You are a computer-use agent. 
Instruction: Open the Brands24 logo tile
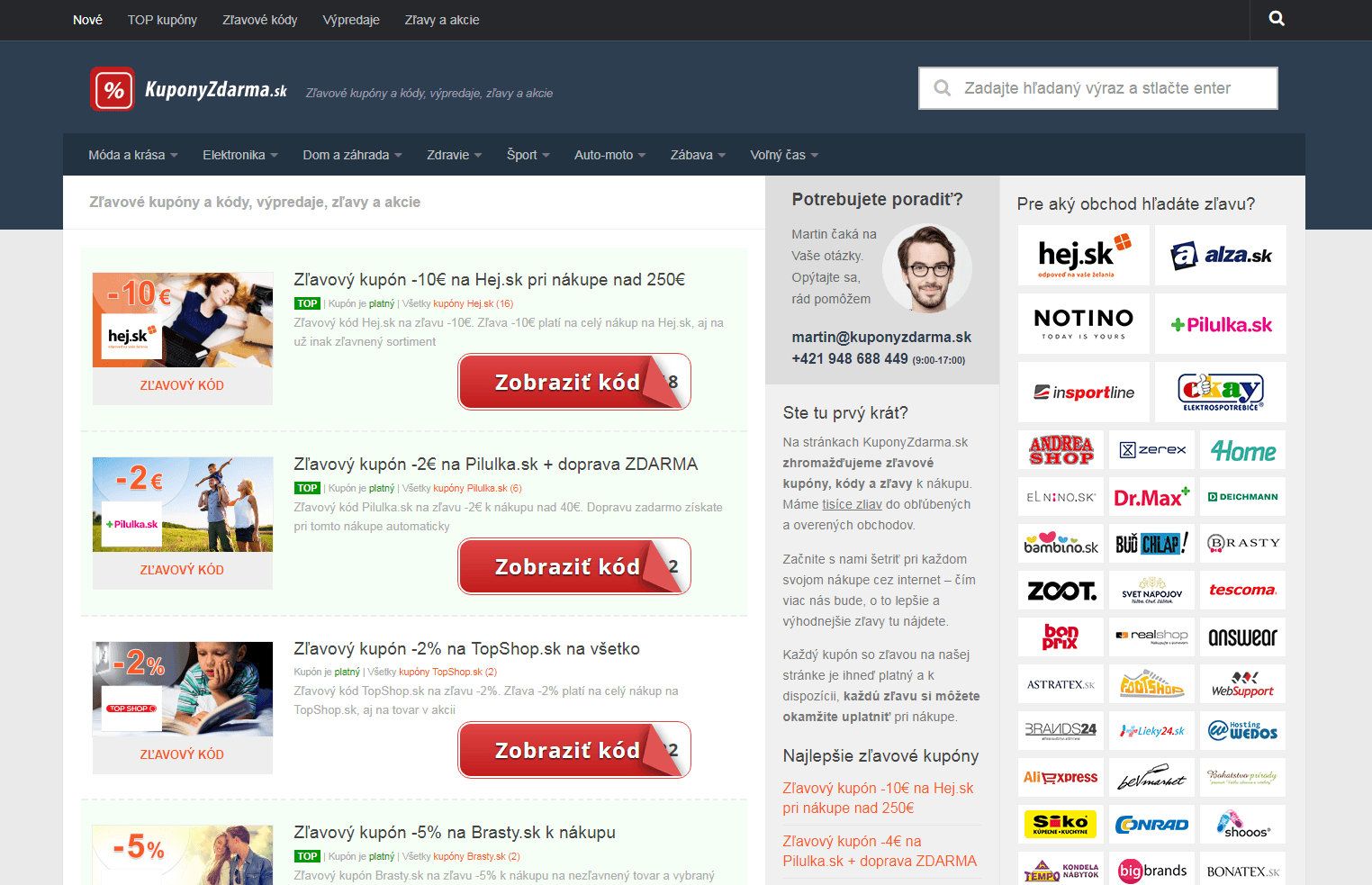(x=1061, y=731)
